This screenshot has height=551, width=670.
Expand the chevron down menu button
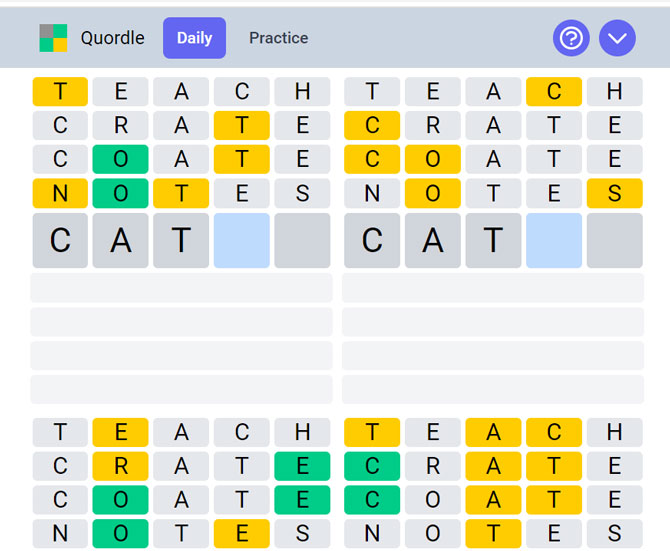pyautogui.click(x=617, y=38)
